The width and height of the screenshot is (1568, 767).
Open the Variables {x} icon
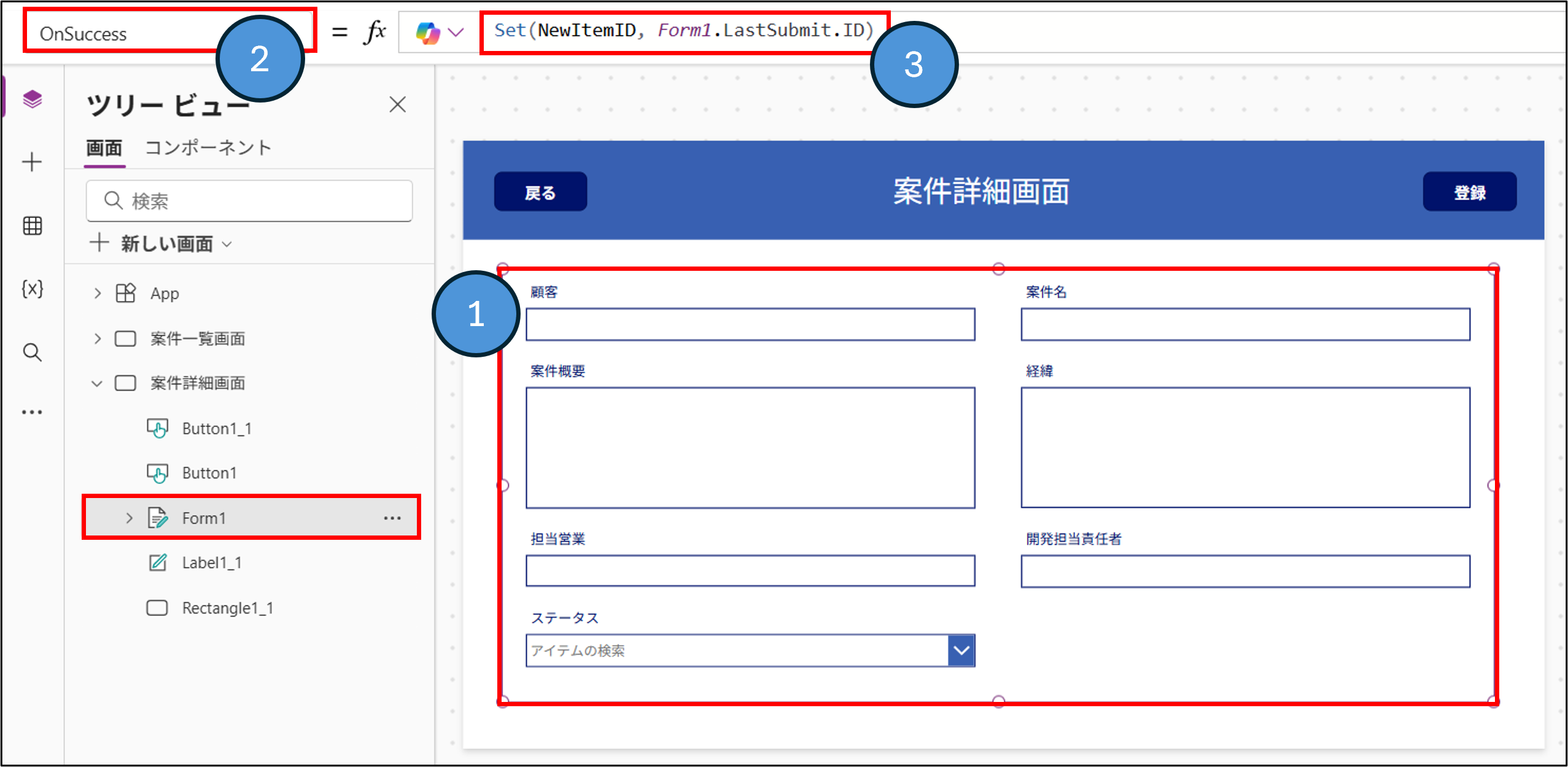[x=32, y=289]
